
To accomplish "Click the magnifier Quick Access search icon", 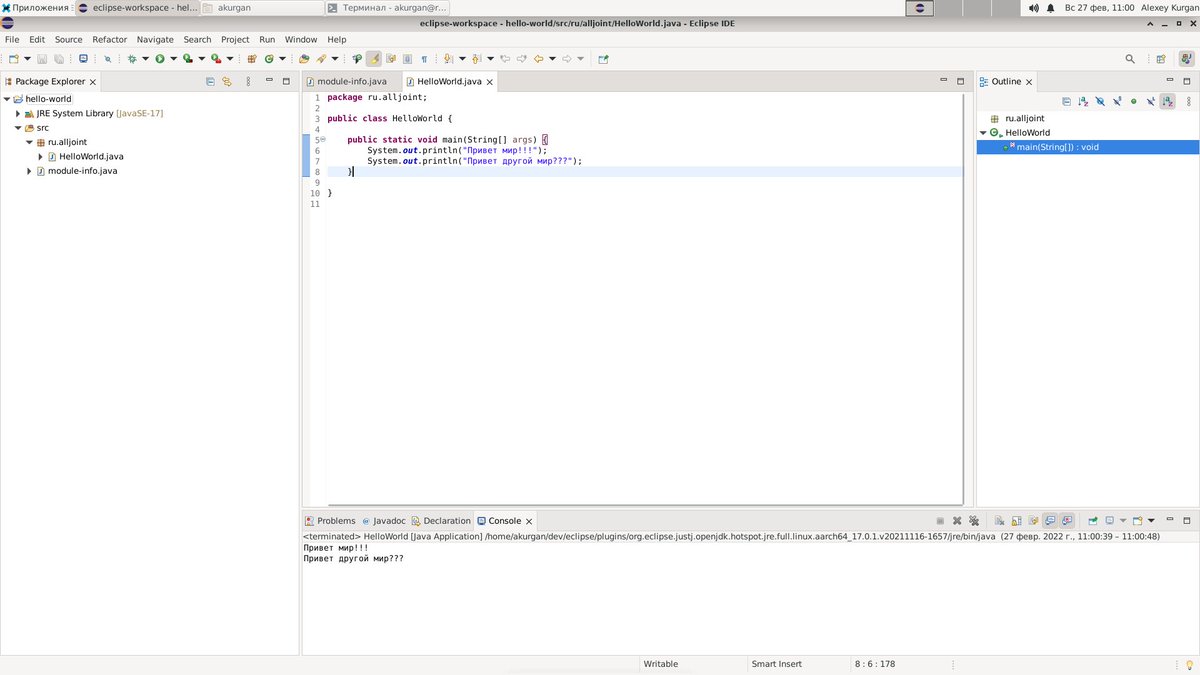I will click(x=1131, y=59).
